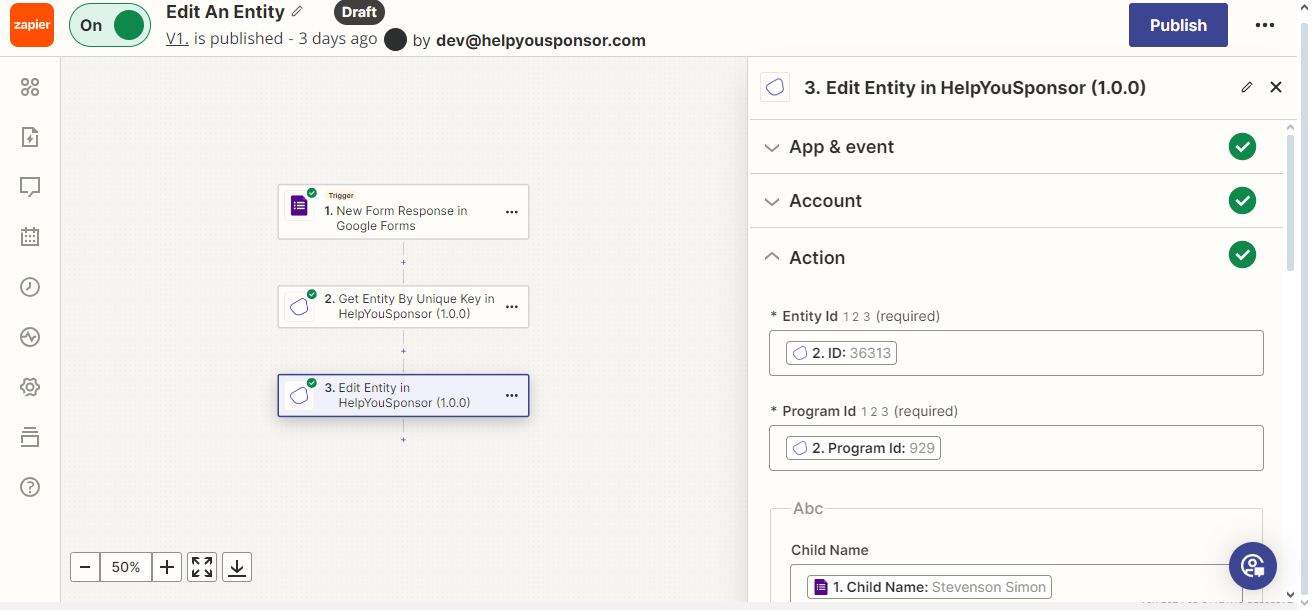Viewport: 1312px width, 610px height.
Task: Click the Google Forms icon on step 1
Action: (299, 206)
